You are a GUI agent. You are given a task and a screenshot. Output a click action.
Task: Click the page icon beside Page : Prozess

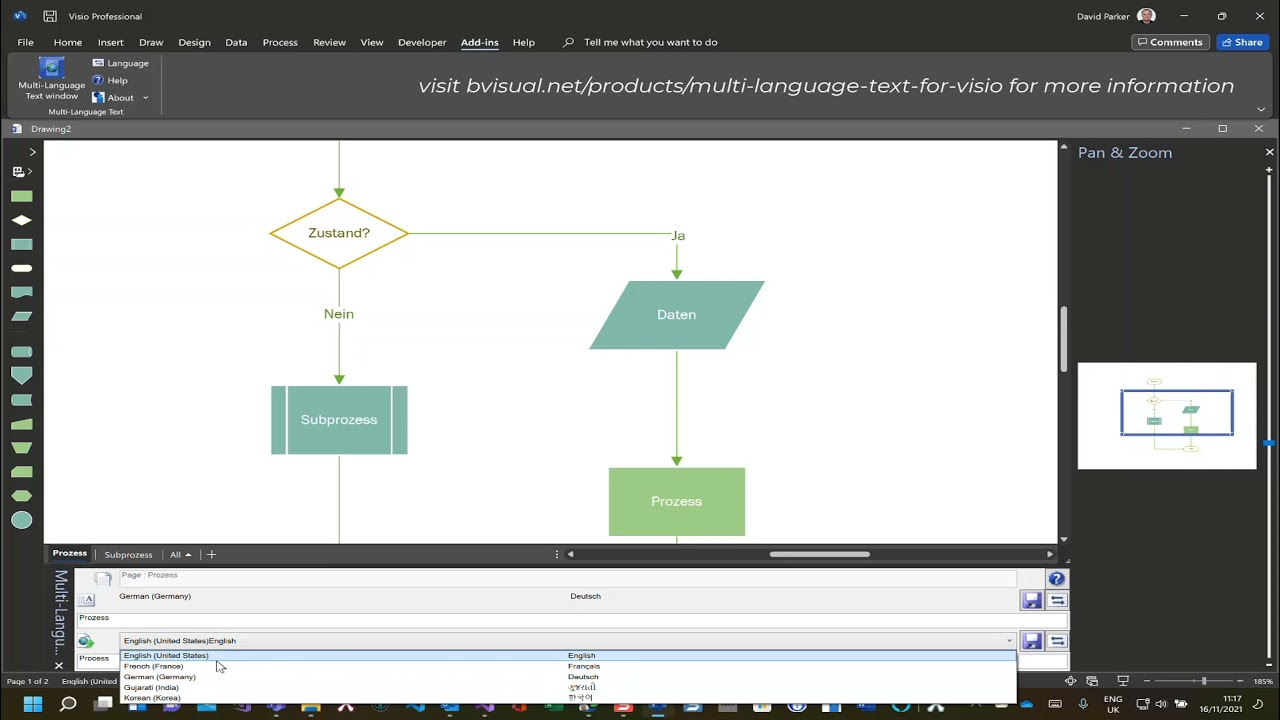[102, 578]
